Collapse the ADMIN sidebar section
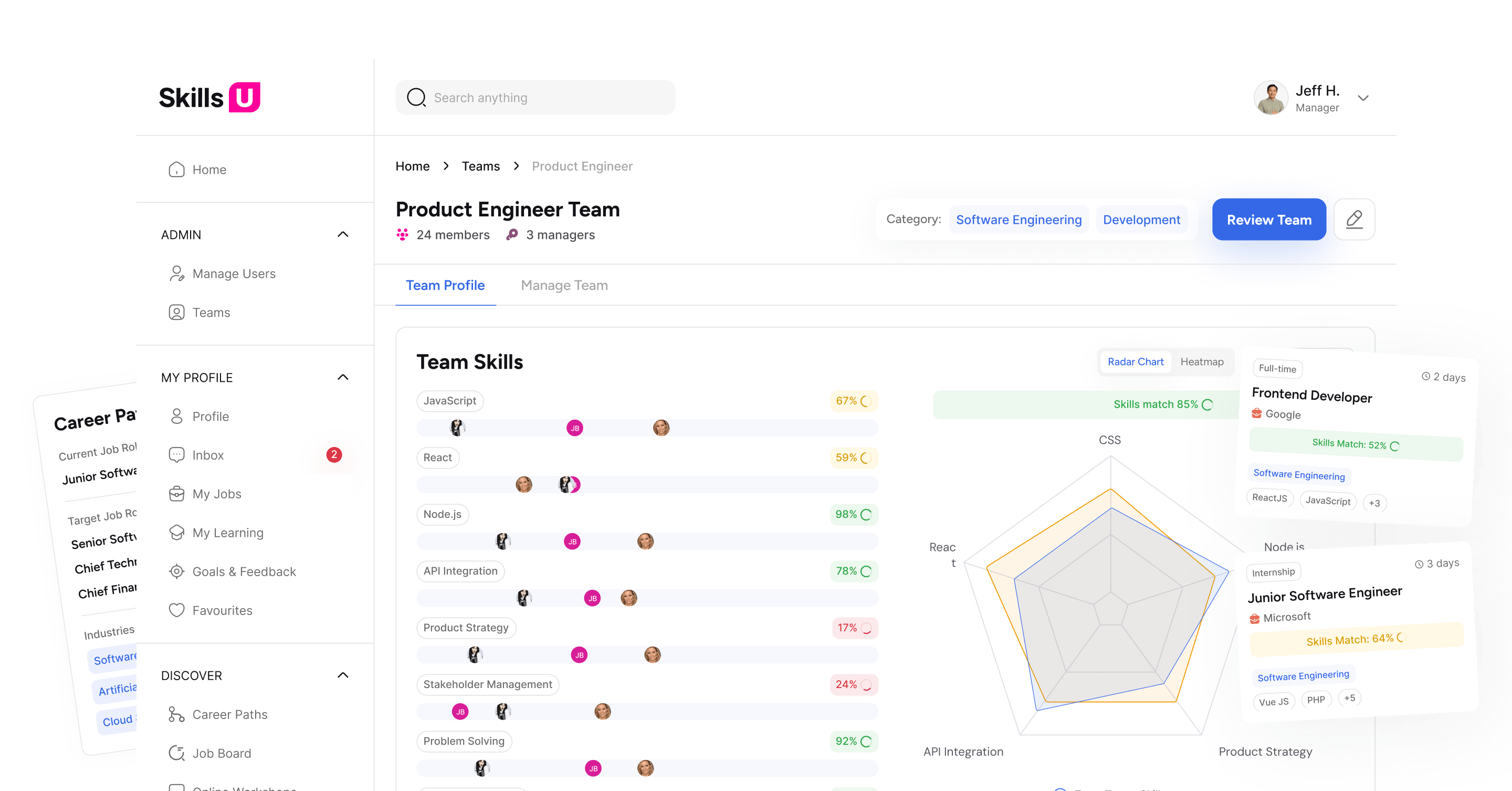This screenshot has height=791, width=1512. tap(343, 234)
